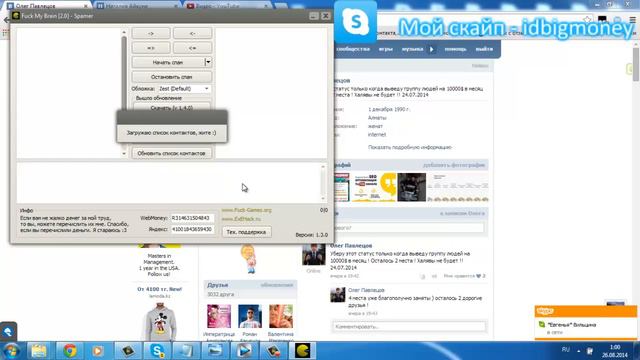Open Skype from the taskbar
640x360 pixels.
pos(157,351)
